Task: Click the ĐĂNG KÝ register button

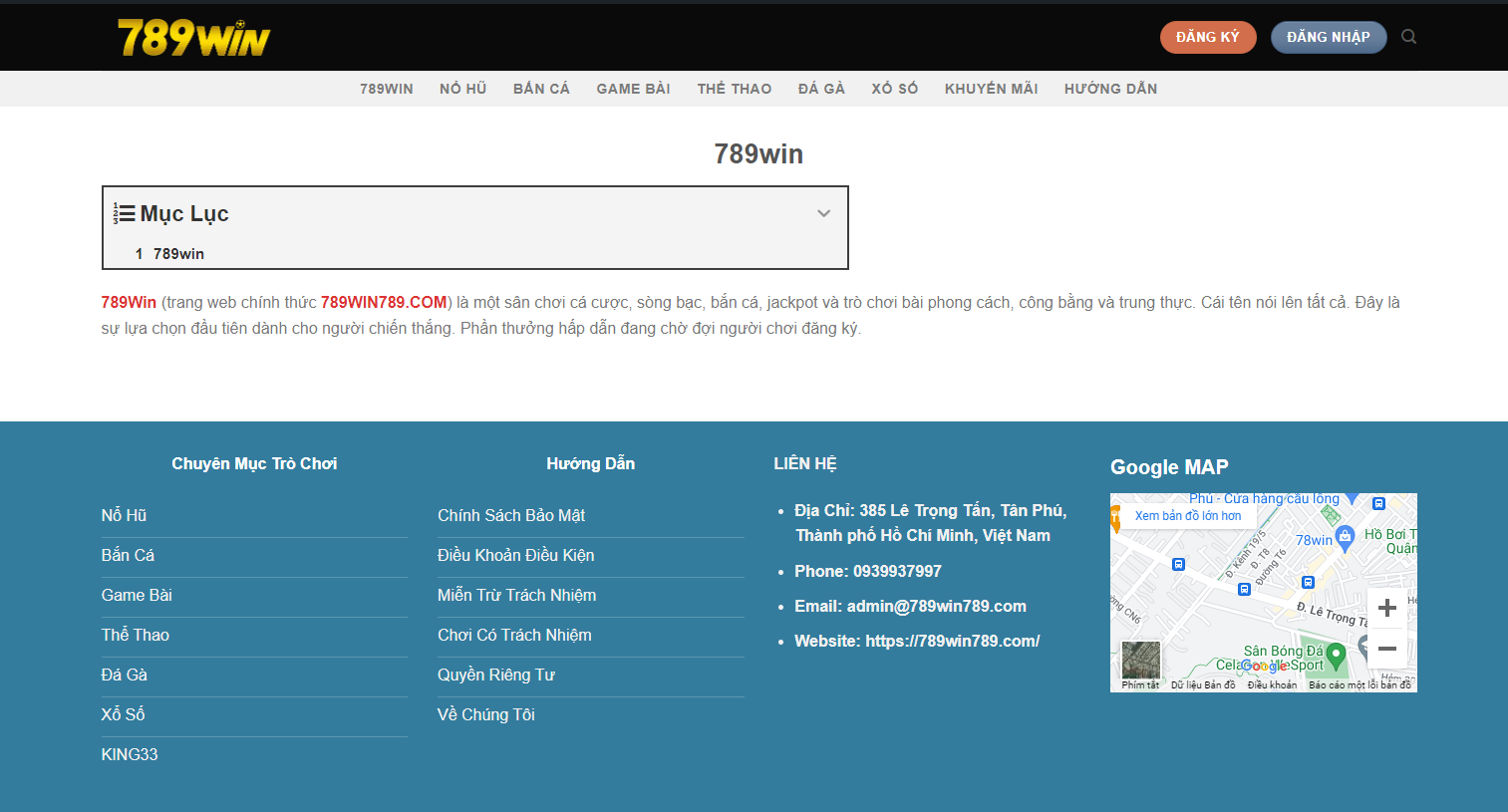Action: pos(1208,37)
